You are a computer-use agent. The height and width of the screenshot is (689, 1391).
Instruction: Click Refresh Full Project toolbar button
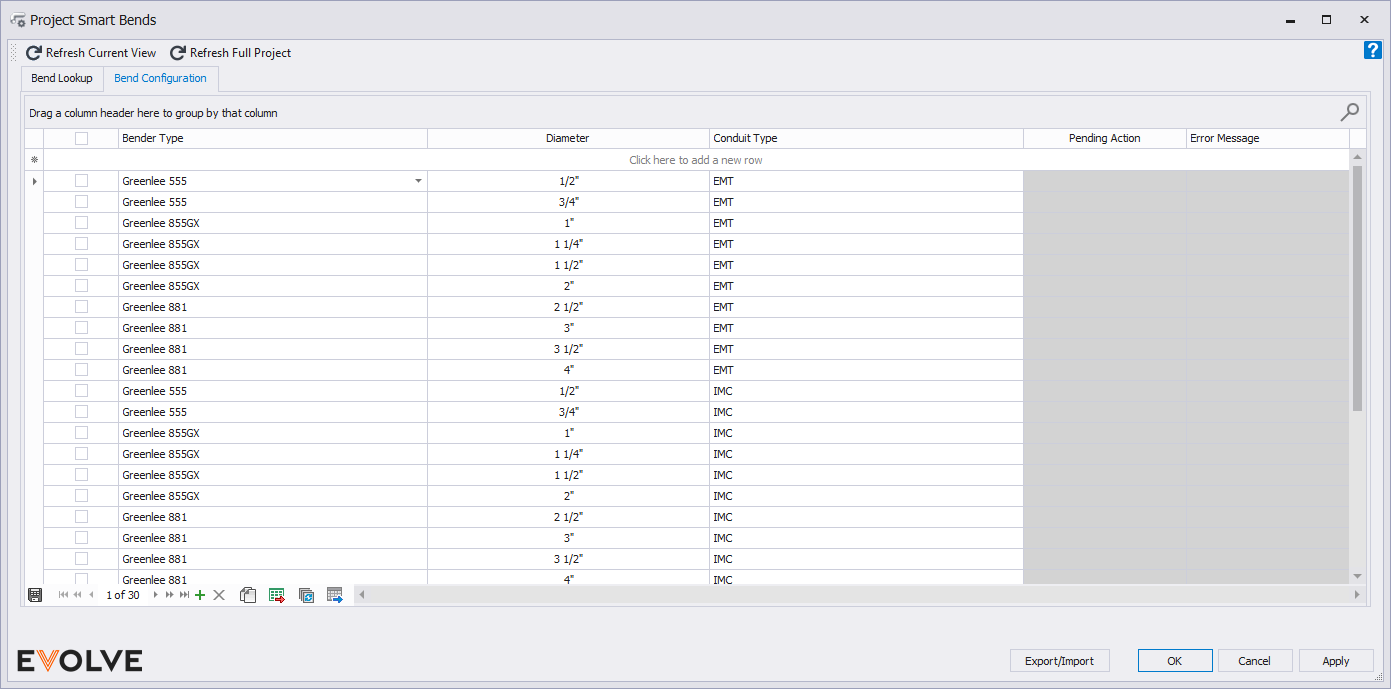[x=230, y=53]
